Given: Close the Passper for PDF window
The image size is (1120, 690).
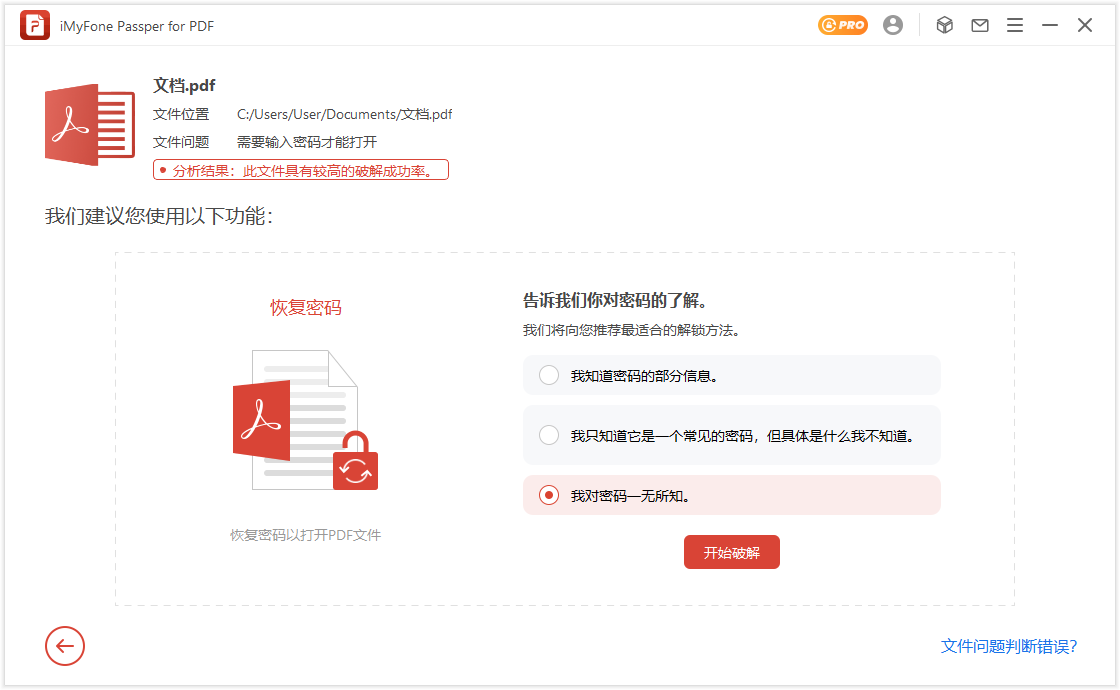Looking at the screenshot, I should [1085, 26].
